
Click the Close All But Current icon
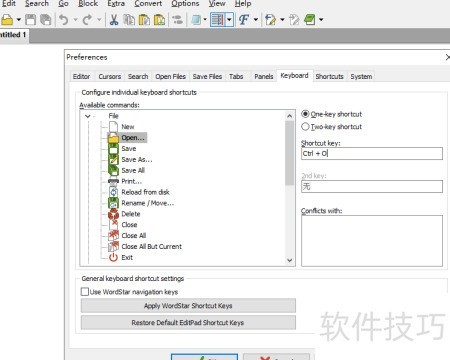113,246
